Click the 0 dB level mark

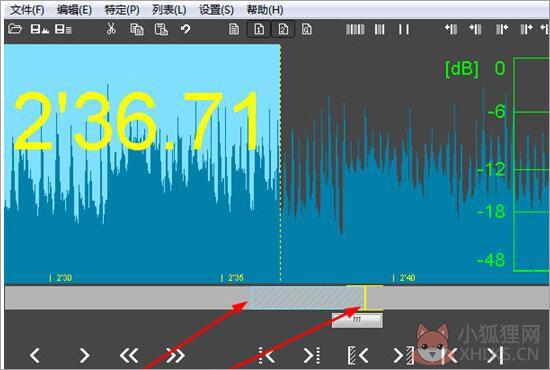(500, 68)
